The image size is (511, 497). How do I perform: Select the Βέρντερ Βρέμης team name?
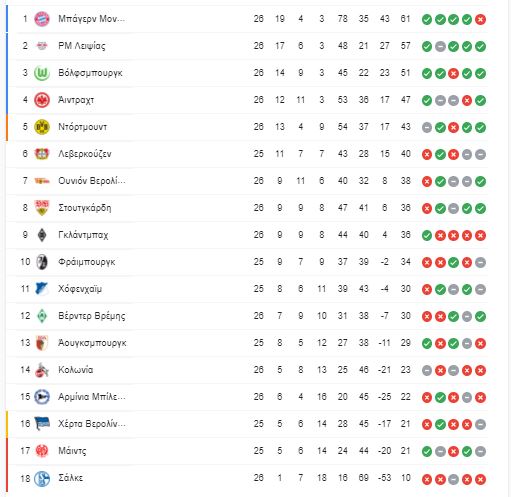[x=92, y=316]
